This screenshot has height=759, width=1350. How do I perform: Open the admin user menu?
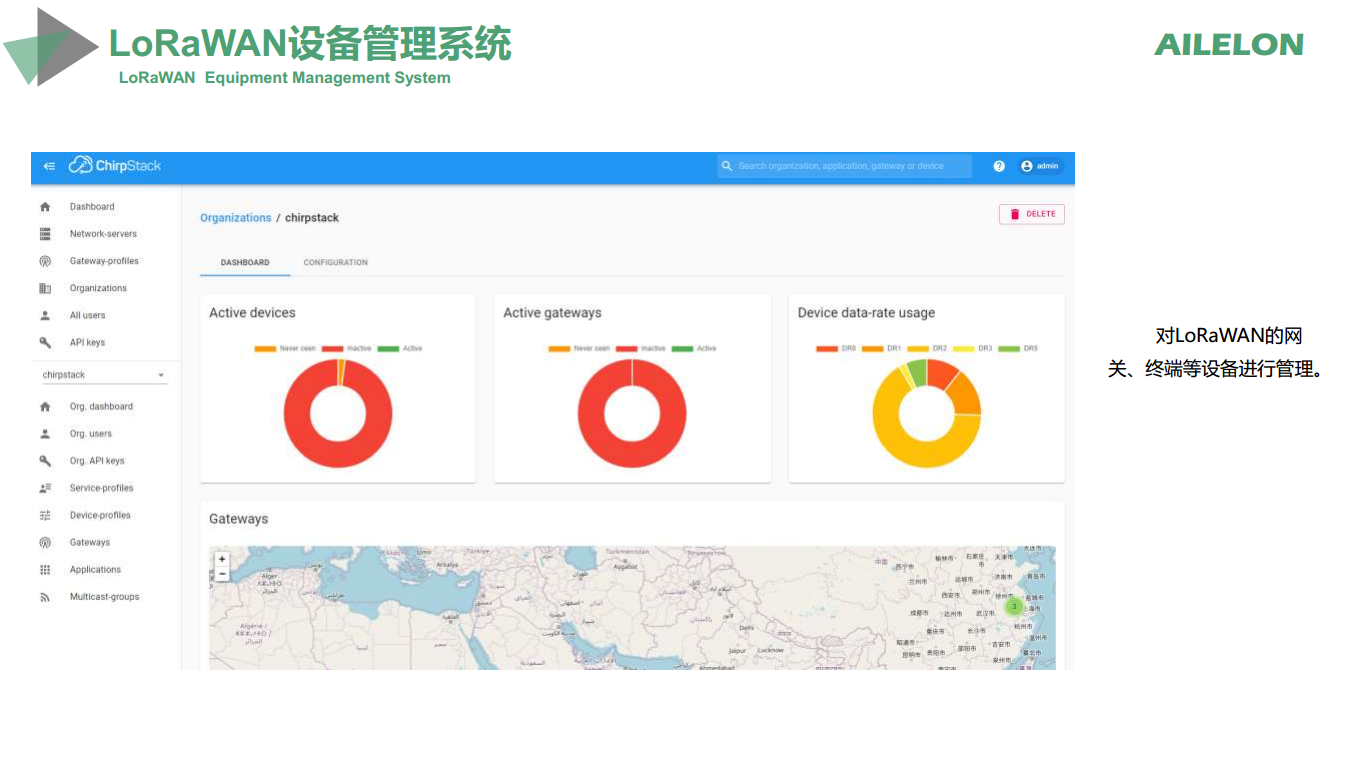click(1040, 166)
